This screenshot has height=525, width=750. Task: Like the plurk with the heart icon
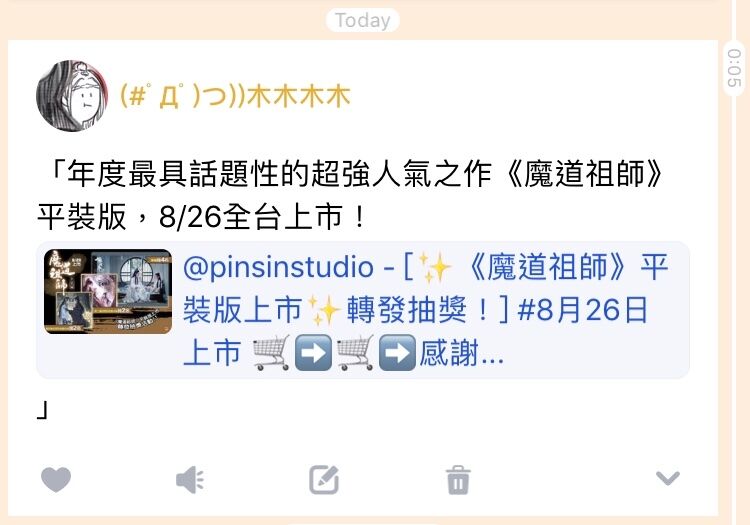56,479
